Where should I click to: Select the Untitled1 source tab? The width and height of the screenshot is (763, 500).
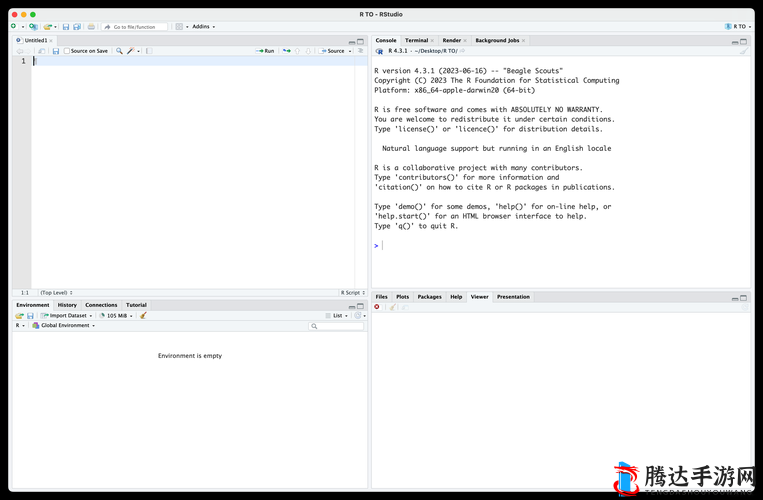coord(32,40)
